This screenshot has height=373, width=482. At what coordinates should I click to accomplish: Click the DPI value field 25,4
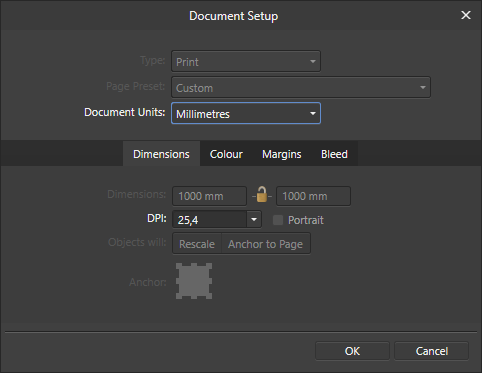(209, 220)
